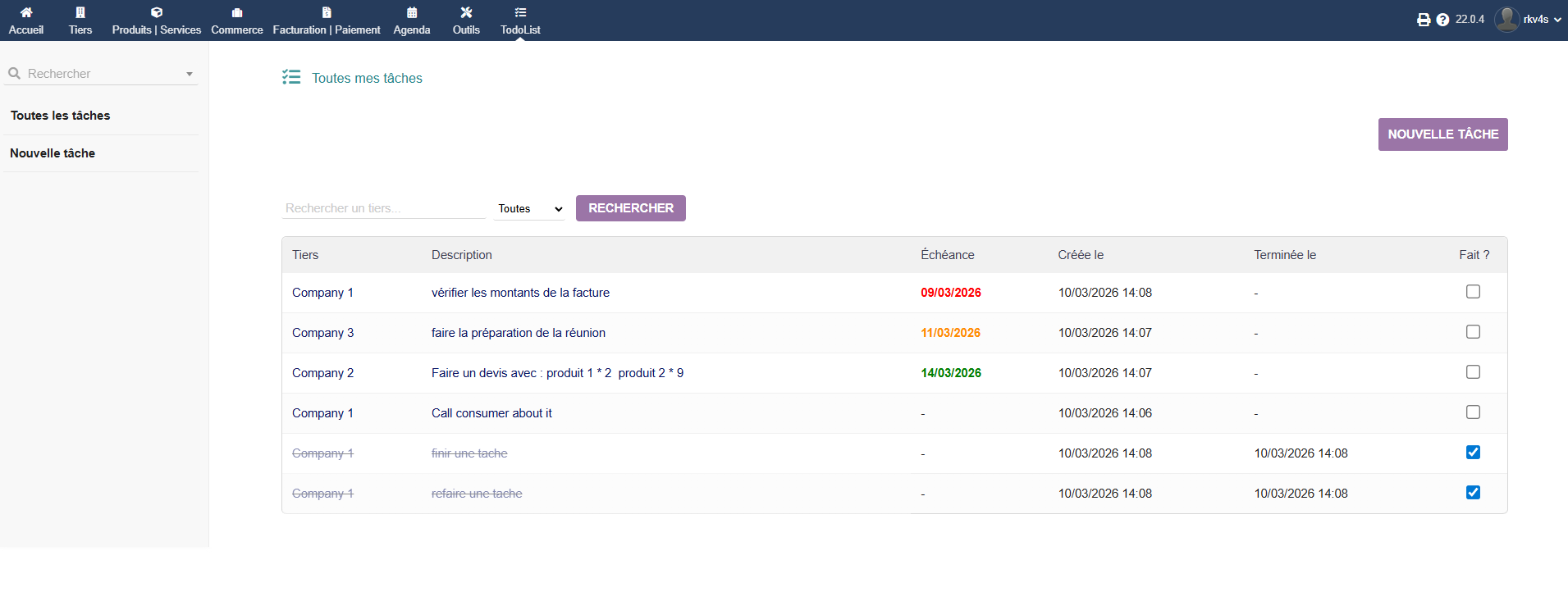Expand the sidebar search dropdown arrow
Image resolution: width=1568 pixels, height=601 pixels.
click(190, 74)
